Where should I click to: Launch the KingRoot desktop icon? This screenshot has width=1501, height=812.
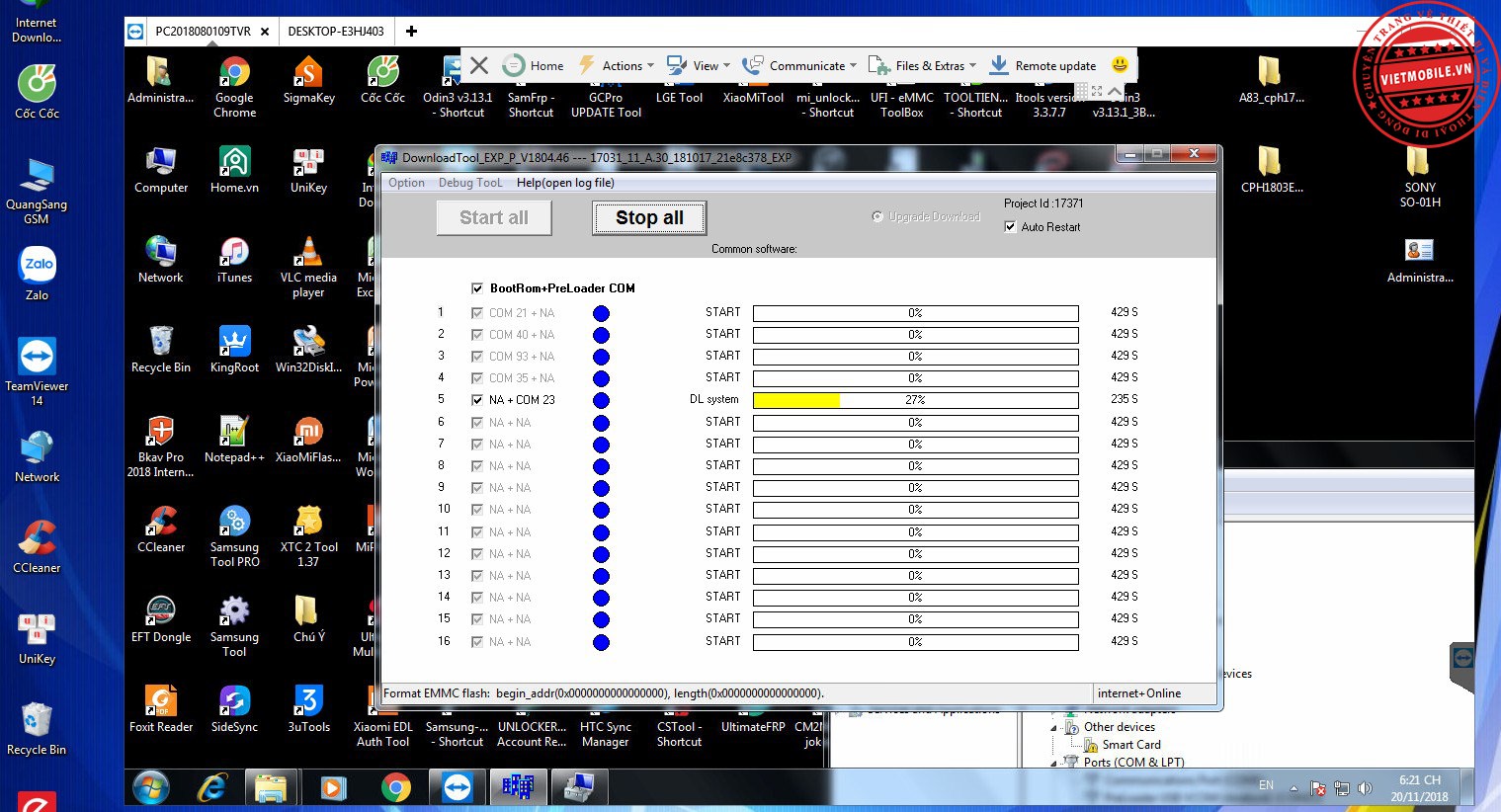pyautogui.click(x=234, y=350)
